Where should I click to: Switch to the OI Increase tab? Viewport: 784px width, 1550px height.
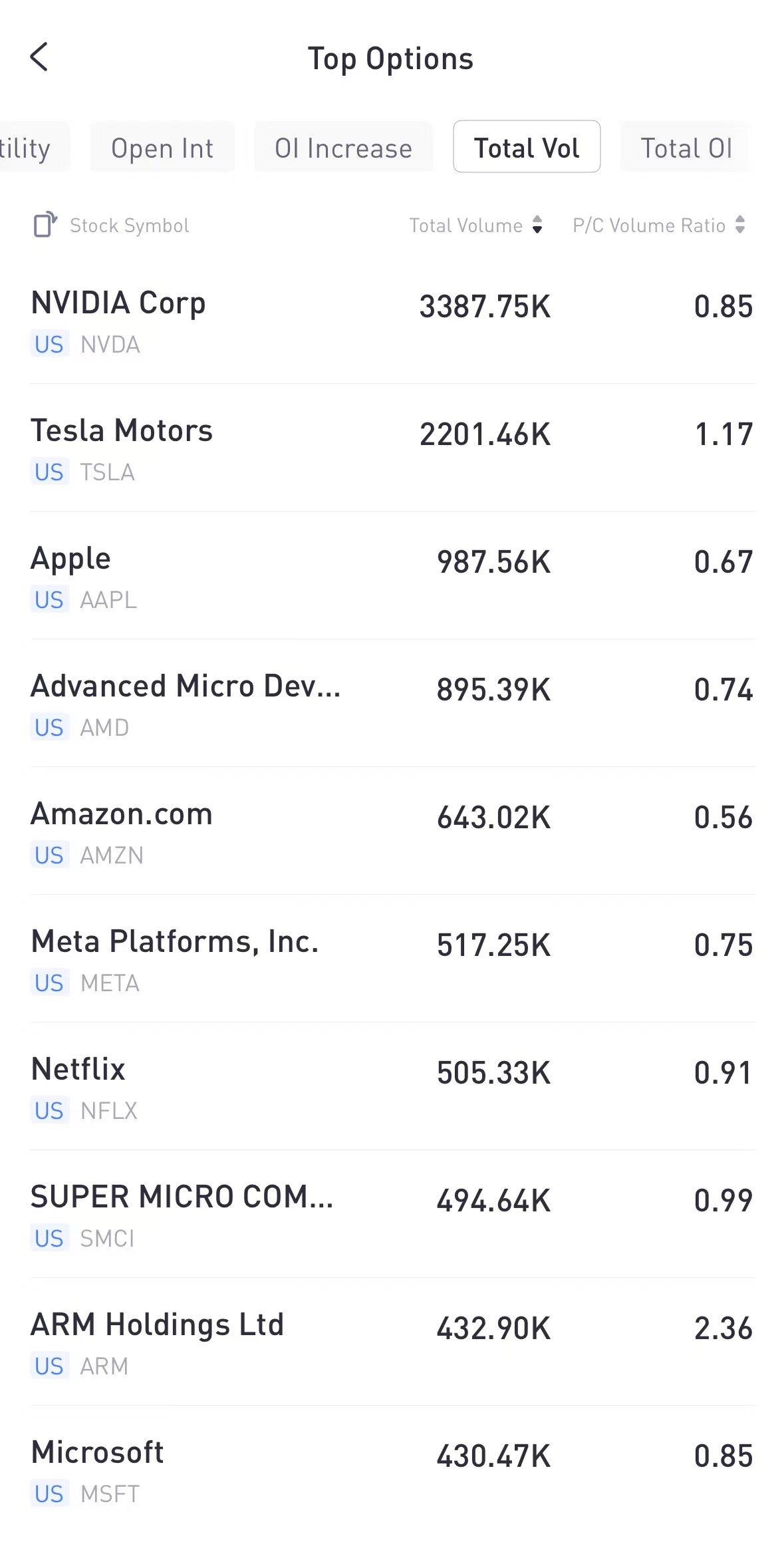pyautogui.click(x=343, y=148)
